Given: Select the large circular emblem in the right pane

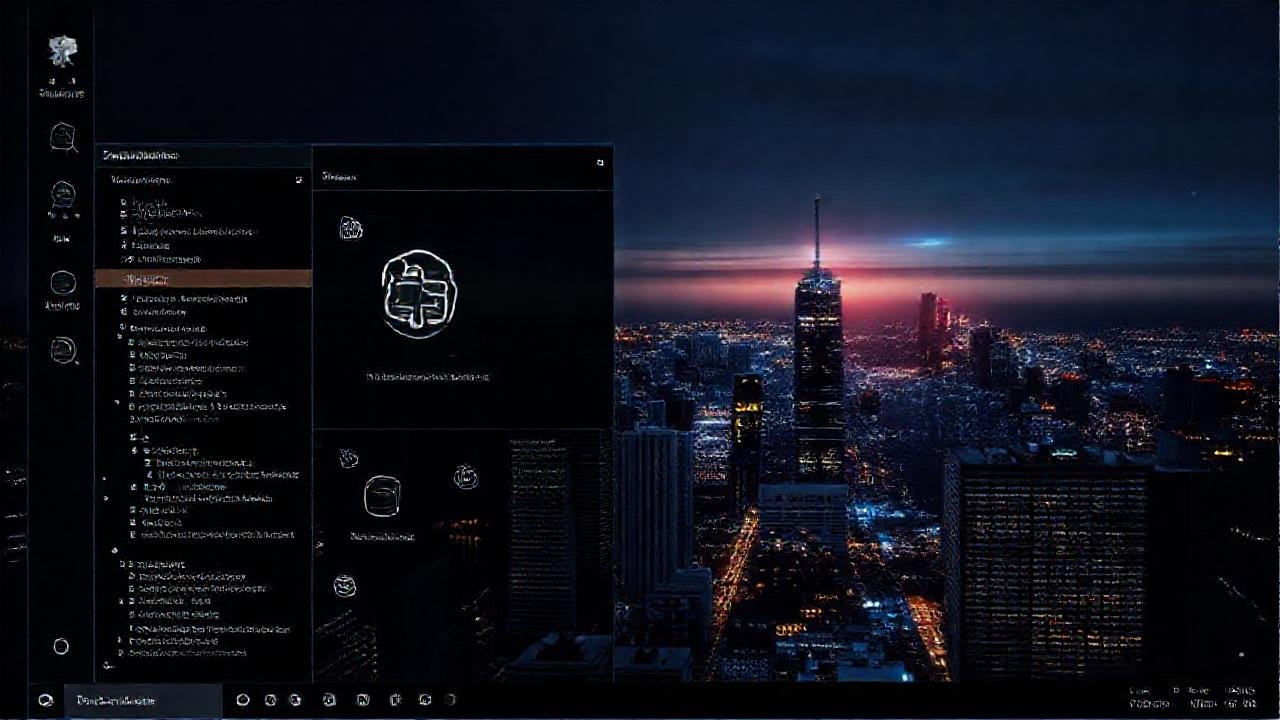Looking at the screenshot, I should pyautogui.click(x=418, y=294).
